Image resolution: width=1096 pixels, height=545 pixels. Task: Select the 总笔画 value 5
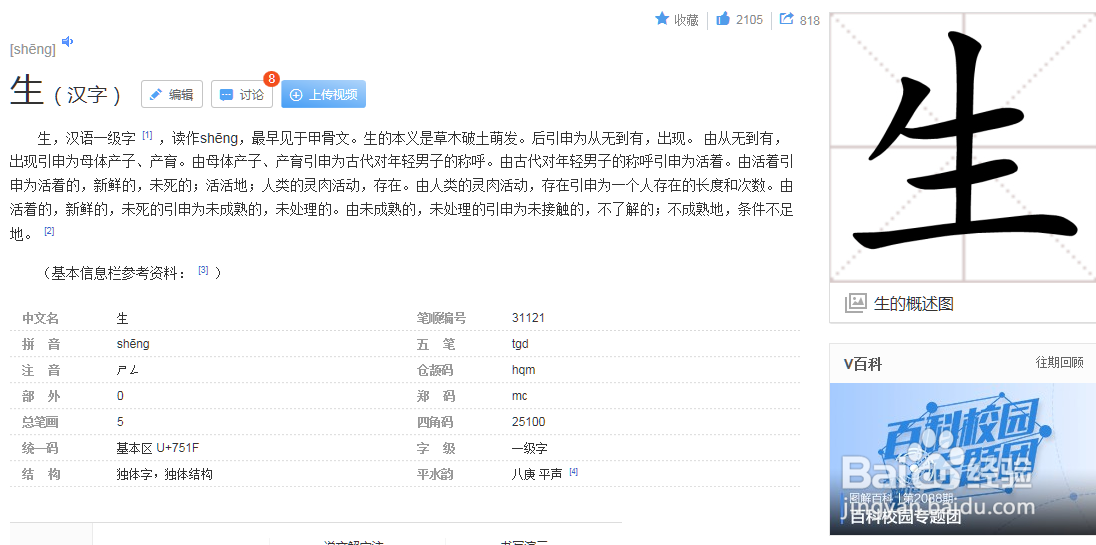pos(120,422)
